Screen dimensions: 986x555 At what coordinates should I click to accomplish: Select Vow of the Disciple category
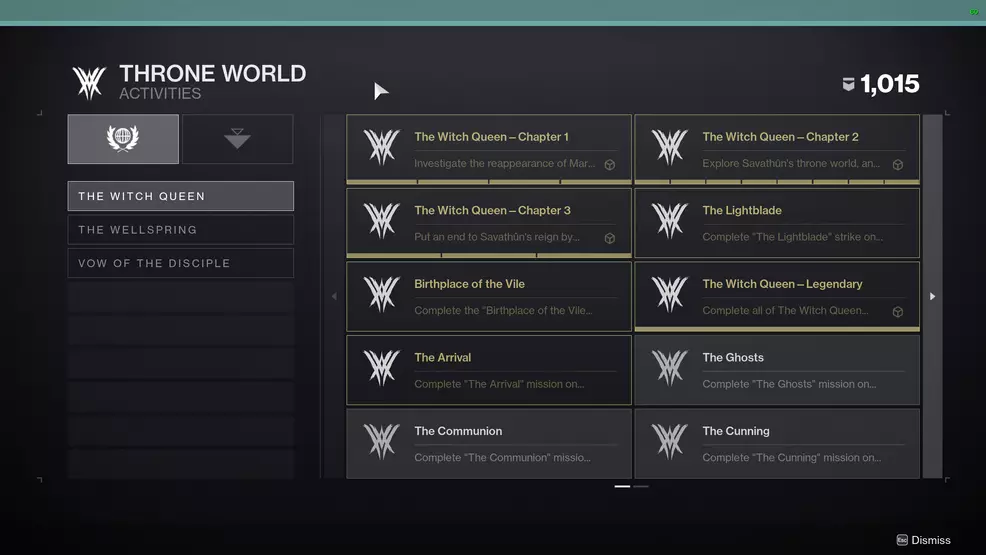tap(181, 263)
